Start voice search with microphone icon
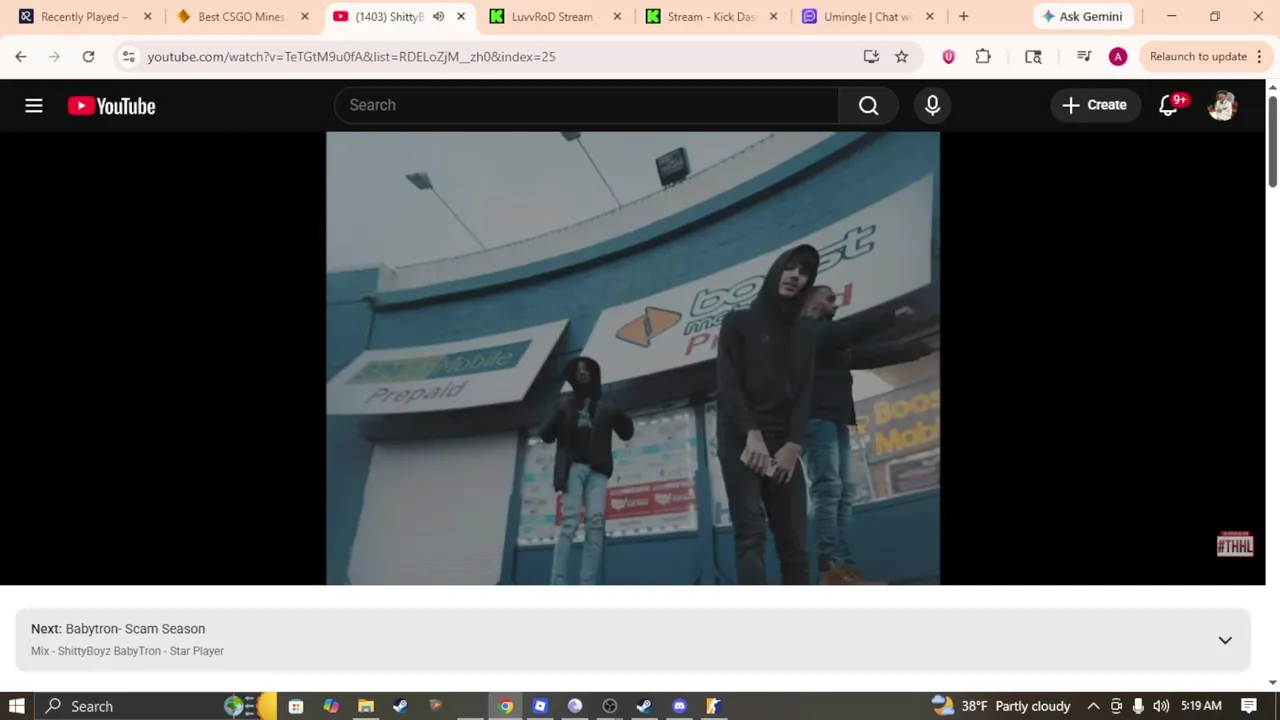 click(932, 105)
